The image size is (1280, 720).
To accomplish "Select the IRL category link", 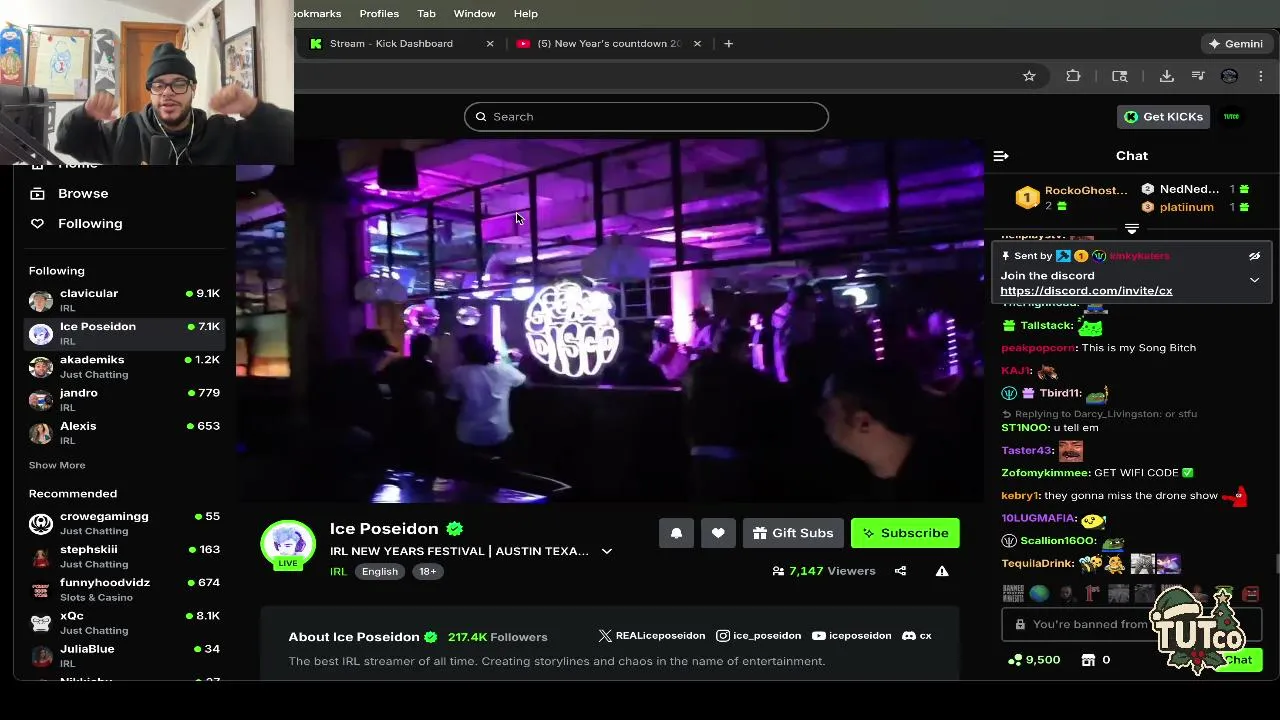I will coord(338,572).
